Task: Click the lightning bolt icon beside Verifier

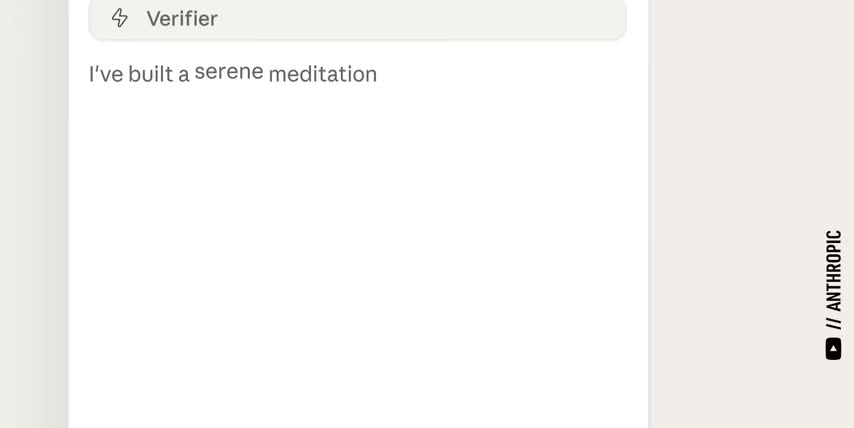Action: click(120, 18)
